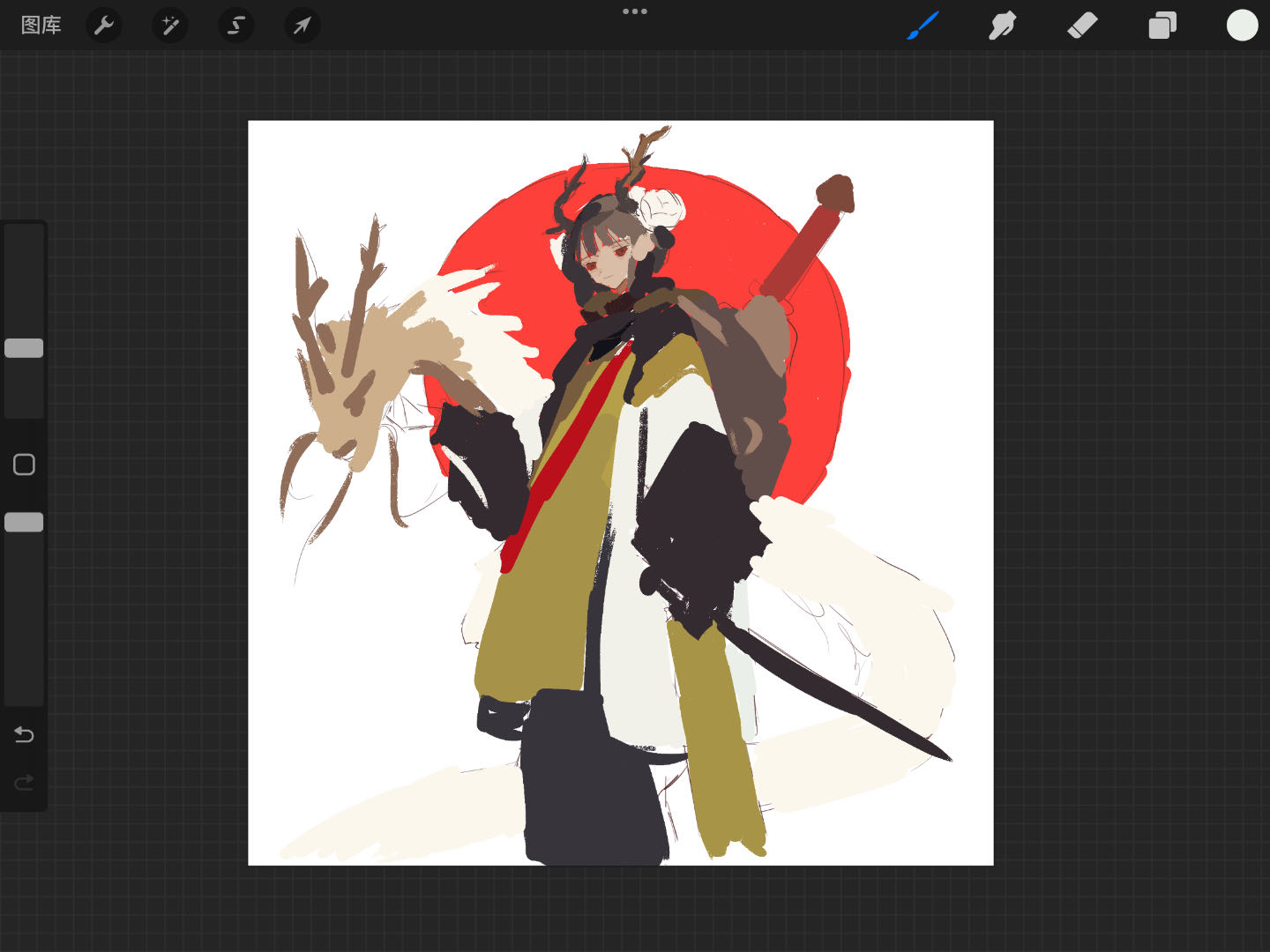Screen dimensions: 1270x952
Task: Select the Eraser tool
Action: [1082, 26]
